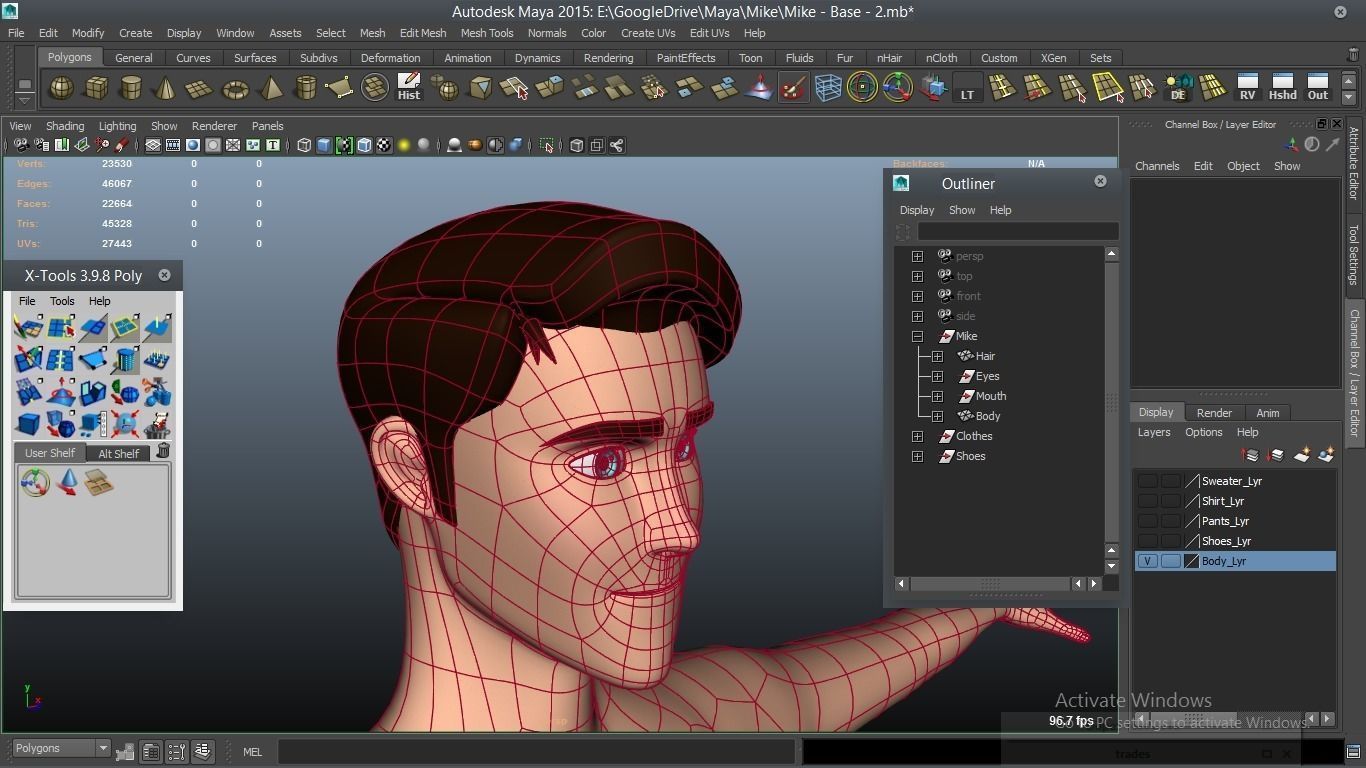Click the lattice cage shelf icon
1366x768 pixels.
click(828, 88)
